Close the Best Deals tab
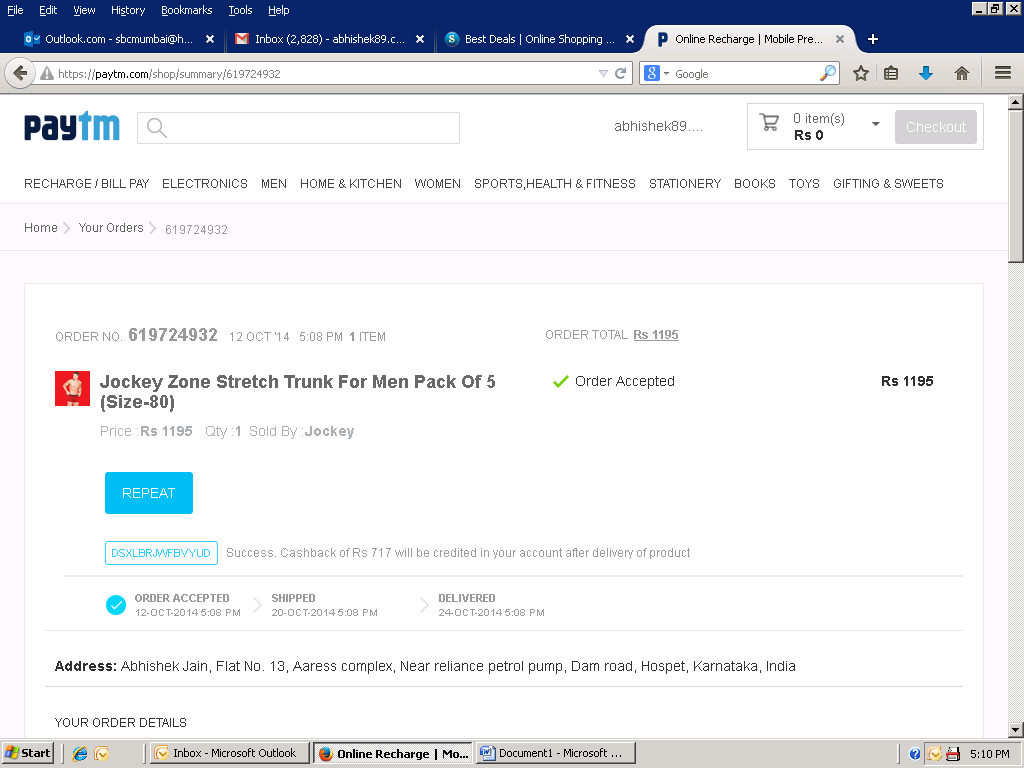 [630, 39]
